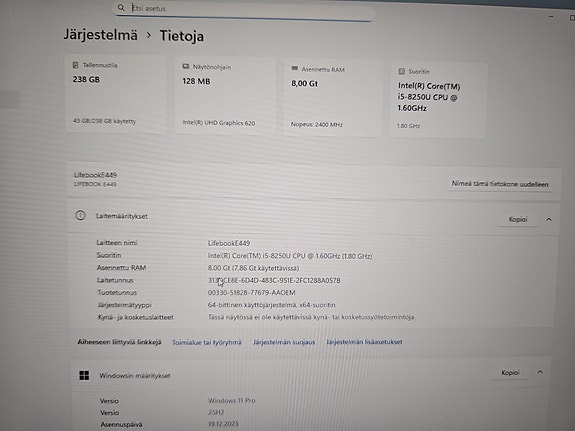The image size is (575, 431).
Task: Open Järjestelmän lisäasetukset link
Action: [364, 341]
